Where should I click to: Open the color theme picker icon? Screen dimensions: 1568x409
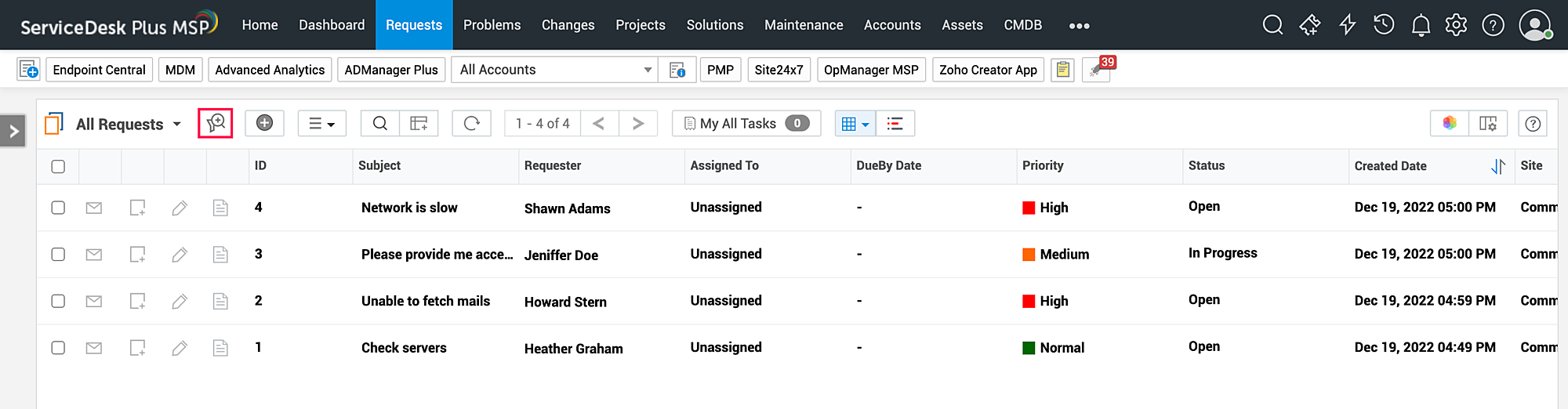(1450, 123)
